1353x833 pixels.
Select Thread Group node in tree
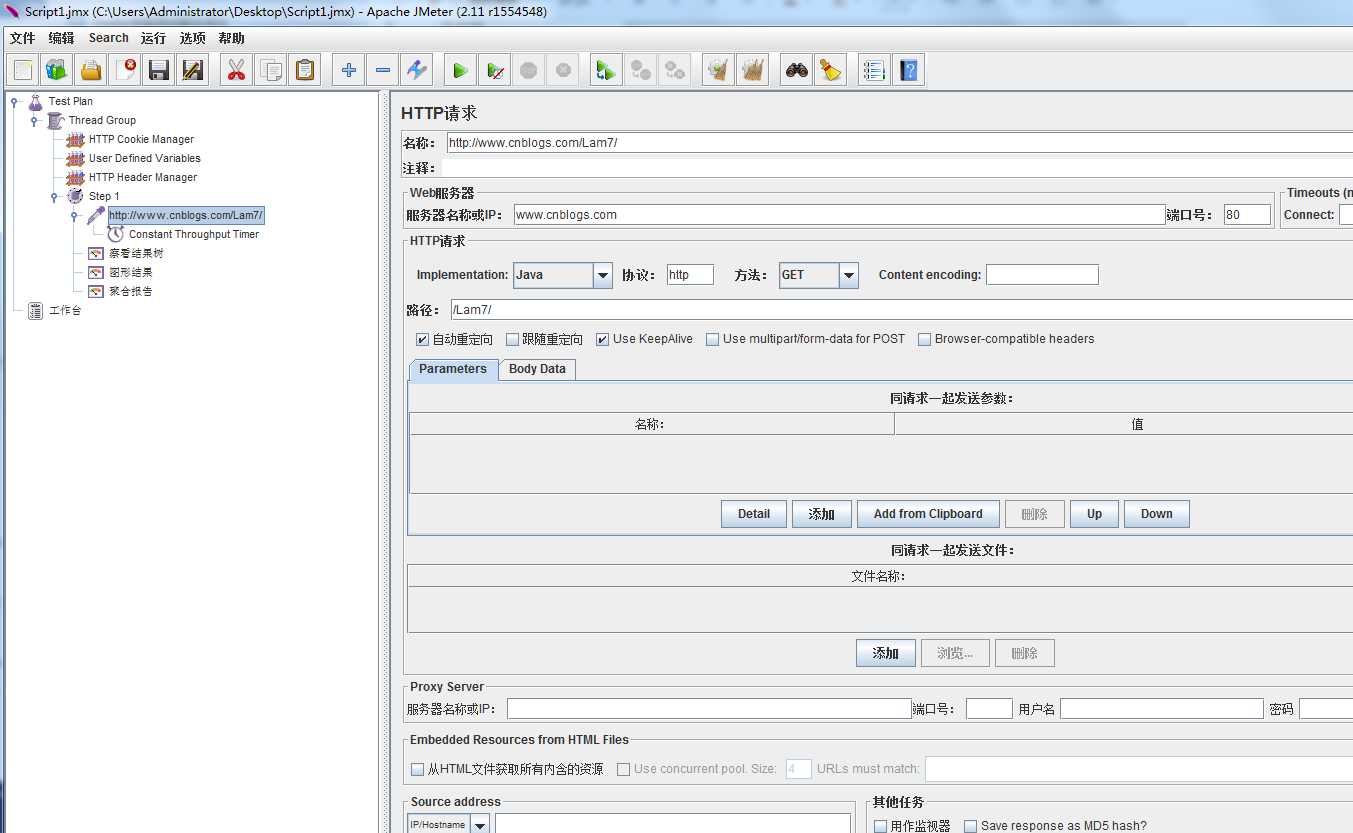102,120
